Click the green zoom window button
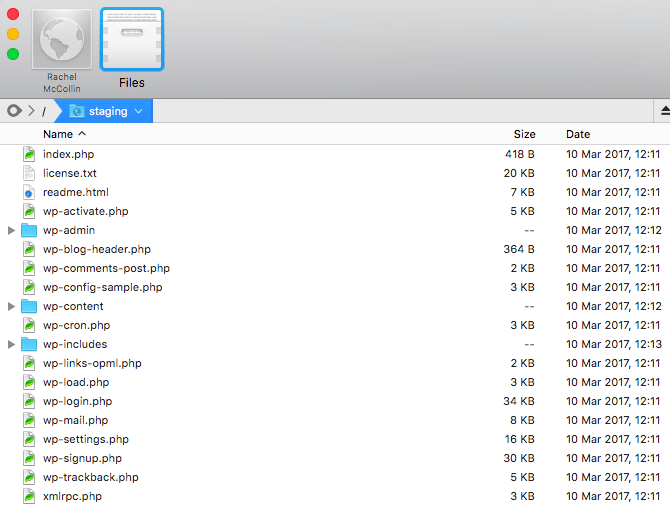Viewport: 670px width, 523px height. click(x=13, y=54)
